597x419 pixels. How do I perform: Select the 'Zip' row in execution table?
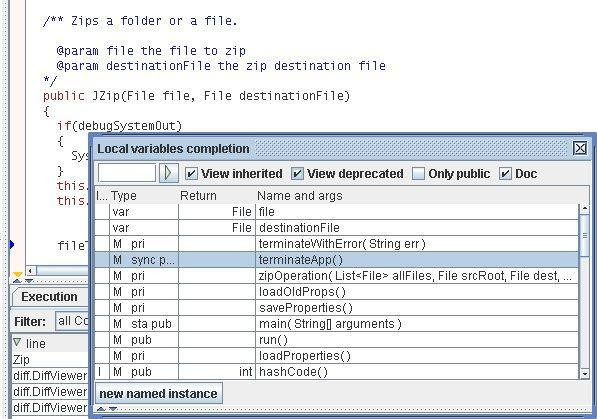pyautogui.click(x=49, y=360)
